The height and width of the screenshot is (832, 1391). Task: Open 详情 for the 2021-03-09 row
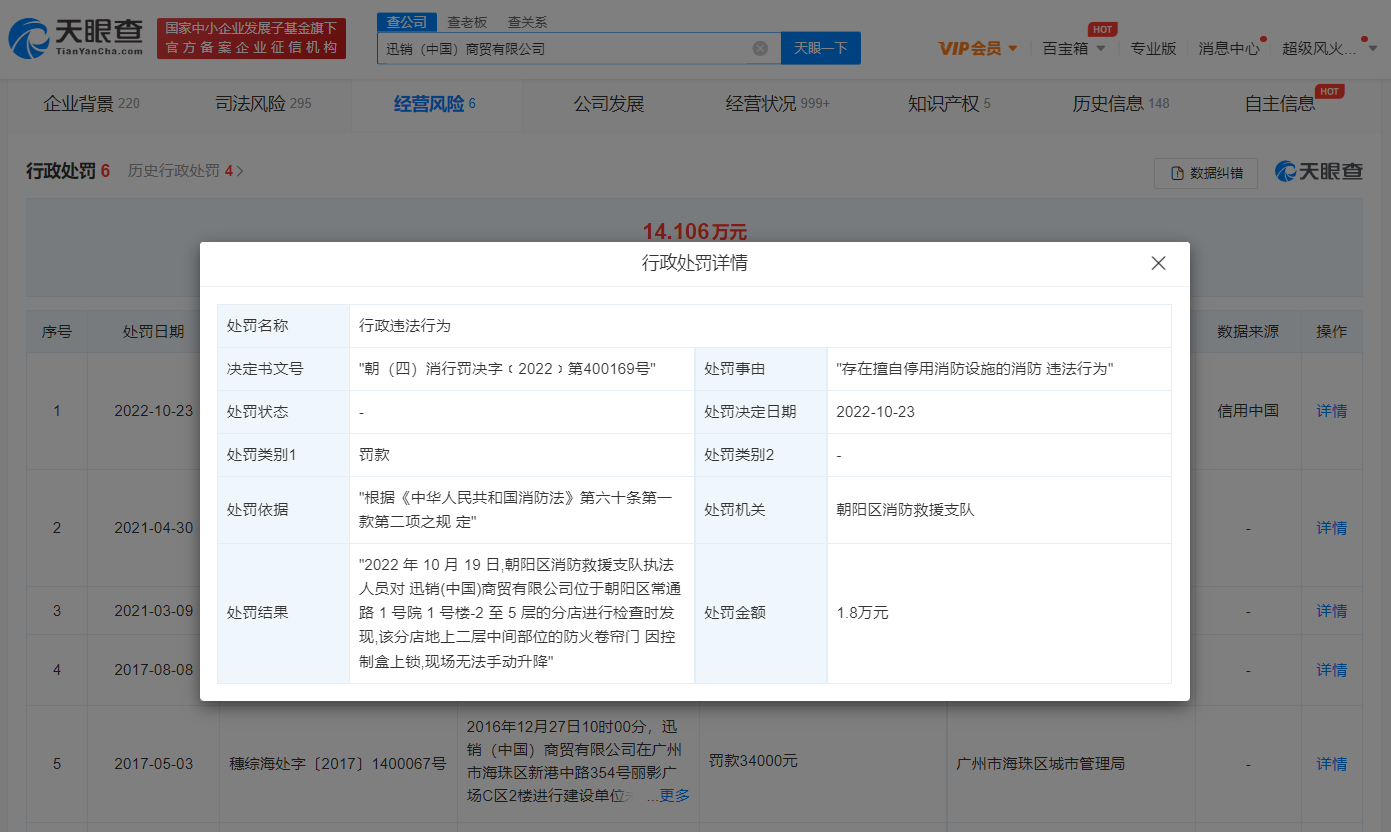tap(1331, 611)
